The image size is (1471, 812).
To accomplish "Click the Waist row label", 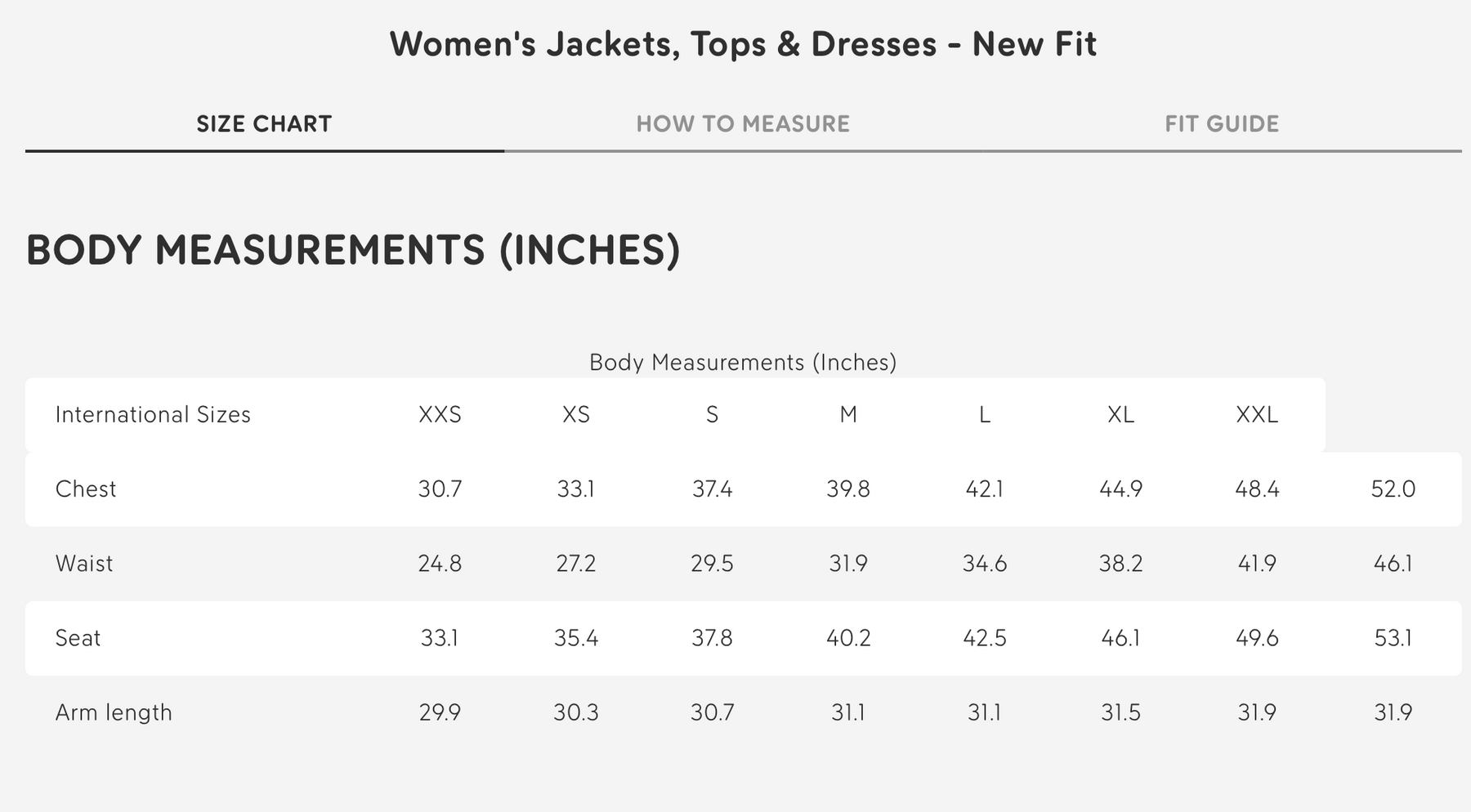I will point(84,564).
